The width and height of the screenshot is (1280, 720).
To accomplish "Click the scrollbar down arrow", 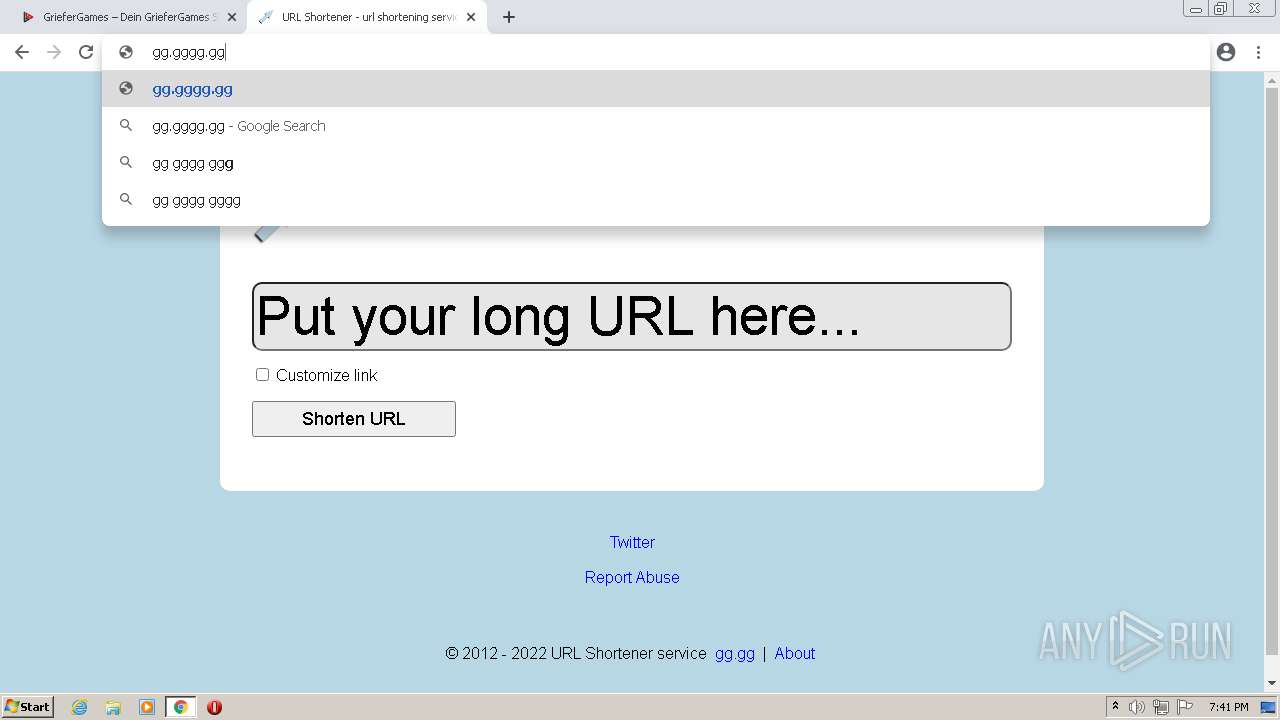I will coord(1272,684).
